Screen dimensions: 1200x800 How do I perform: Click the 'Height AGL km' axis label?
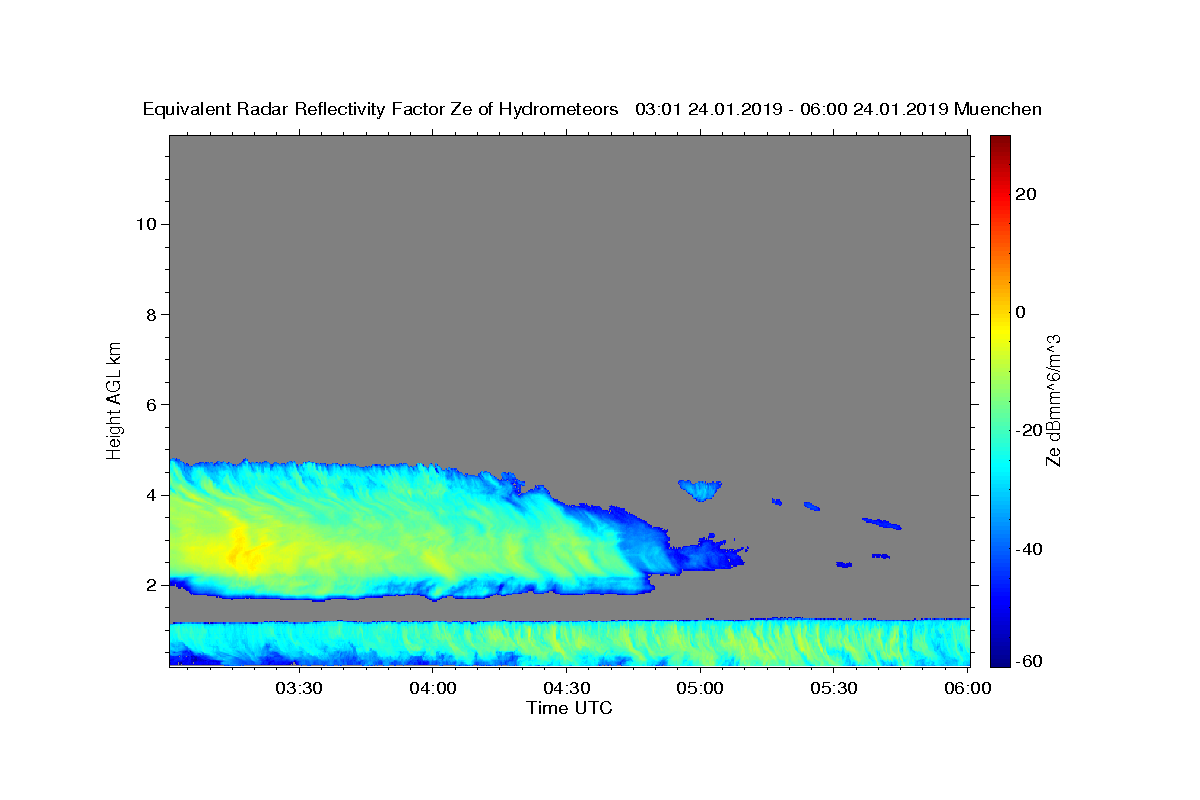coord(114,399)
